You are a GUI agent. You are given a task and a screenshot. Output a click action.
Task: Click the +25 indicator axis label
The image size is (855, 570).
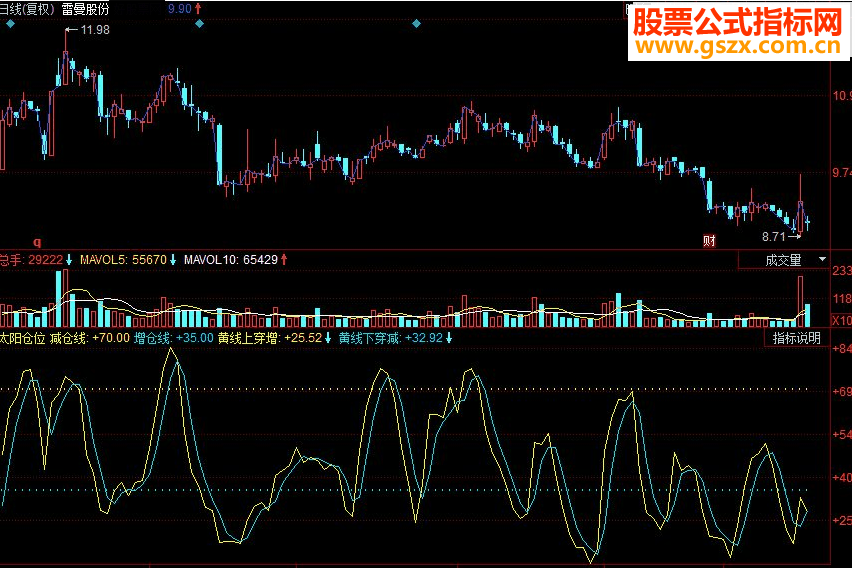point(842,520)
